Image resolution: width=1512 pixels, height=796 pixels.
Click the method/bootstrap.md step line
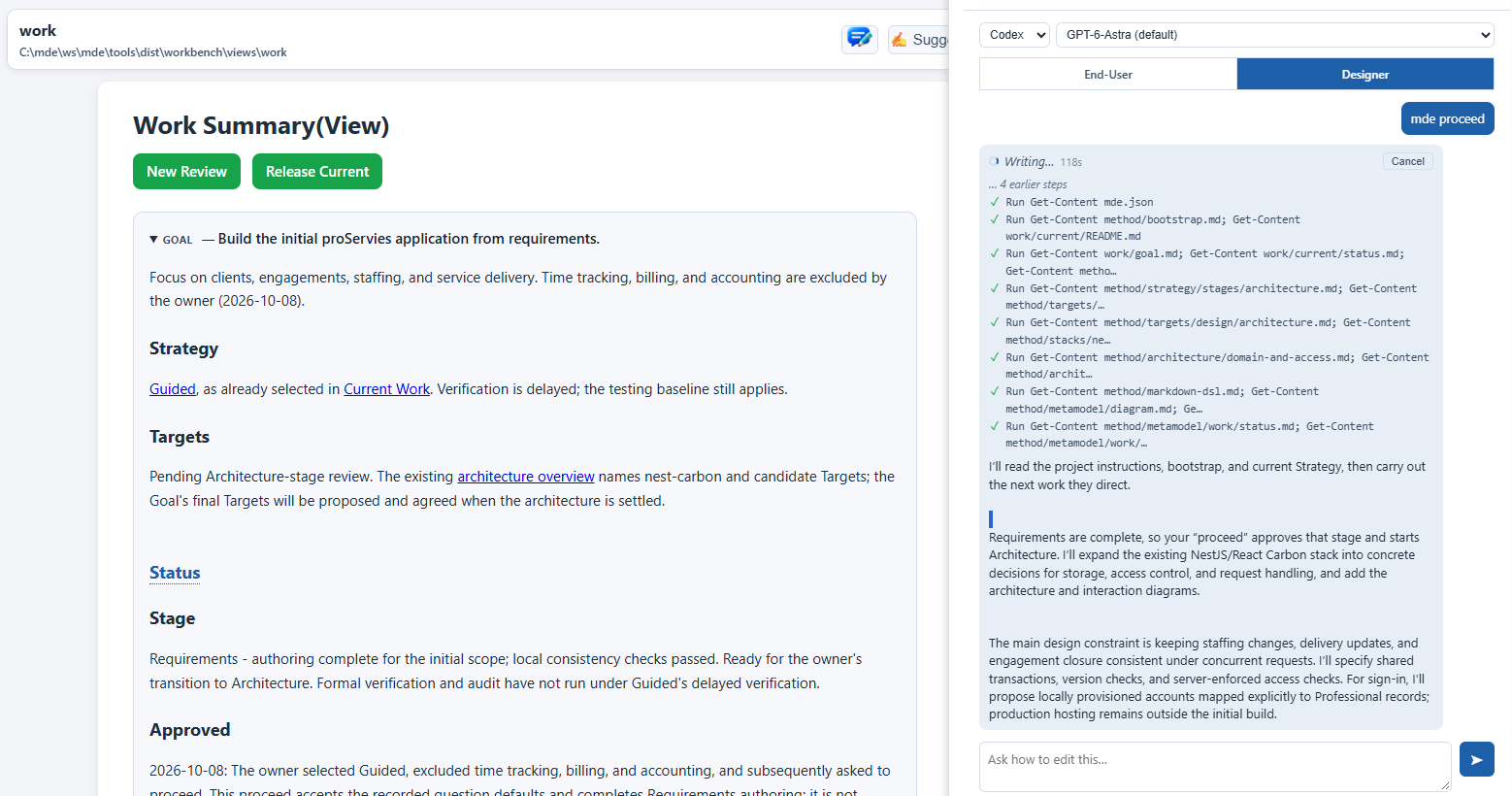[1153, 227]
